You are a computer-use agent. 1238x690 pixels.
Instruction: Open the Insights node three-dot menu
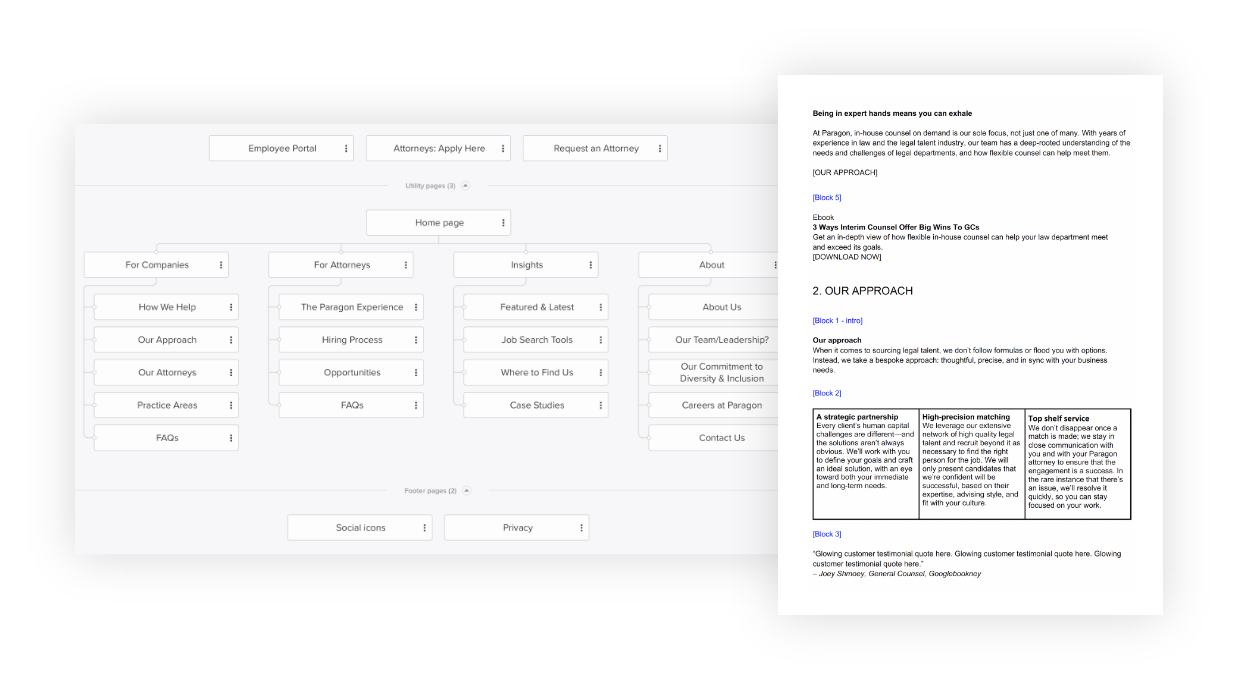(x=591, y=265)
